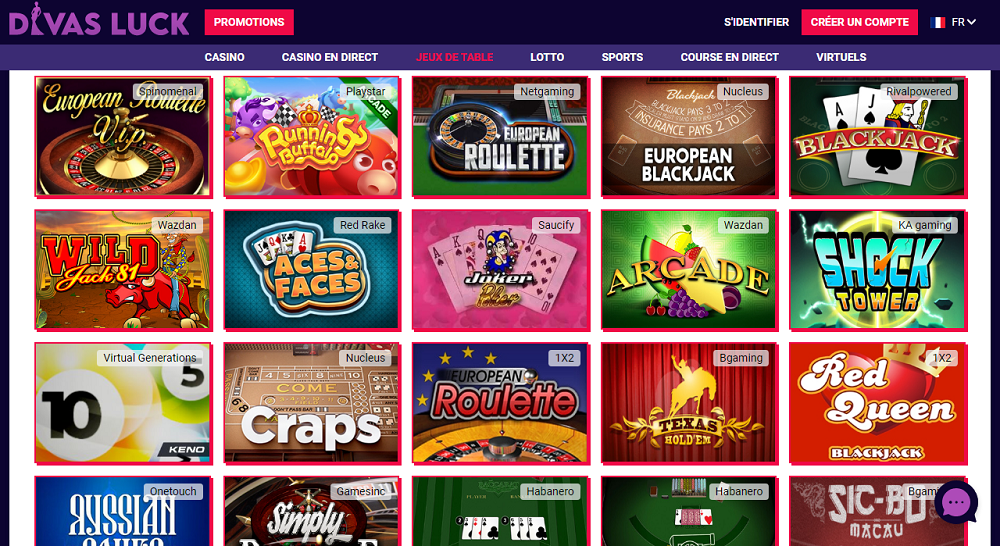The image size is (1000, 546).
Task: Switch to the Casino en direct tab
Action: tap(330, 57)
